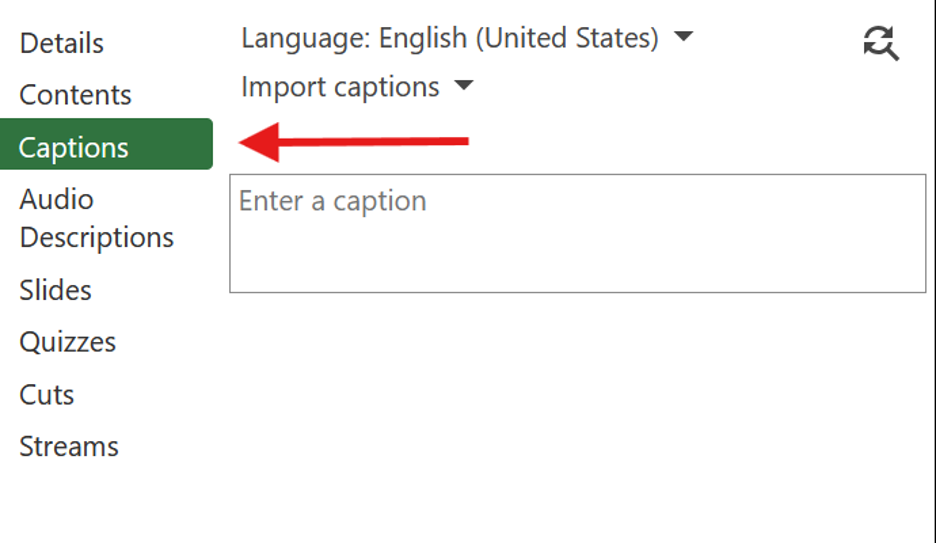Image resolution: width=936 pixels, height=544 pixels.
Task: Click blank panel space below caption box
Action: [x=577, y=410]
